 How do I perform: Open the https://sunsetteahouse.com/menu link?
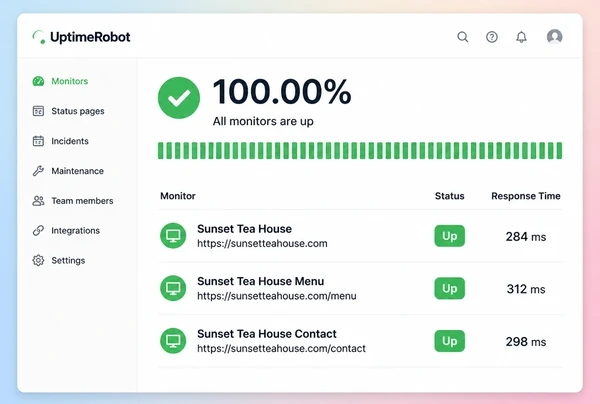277,296
